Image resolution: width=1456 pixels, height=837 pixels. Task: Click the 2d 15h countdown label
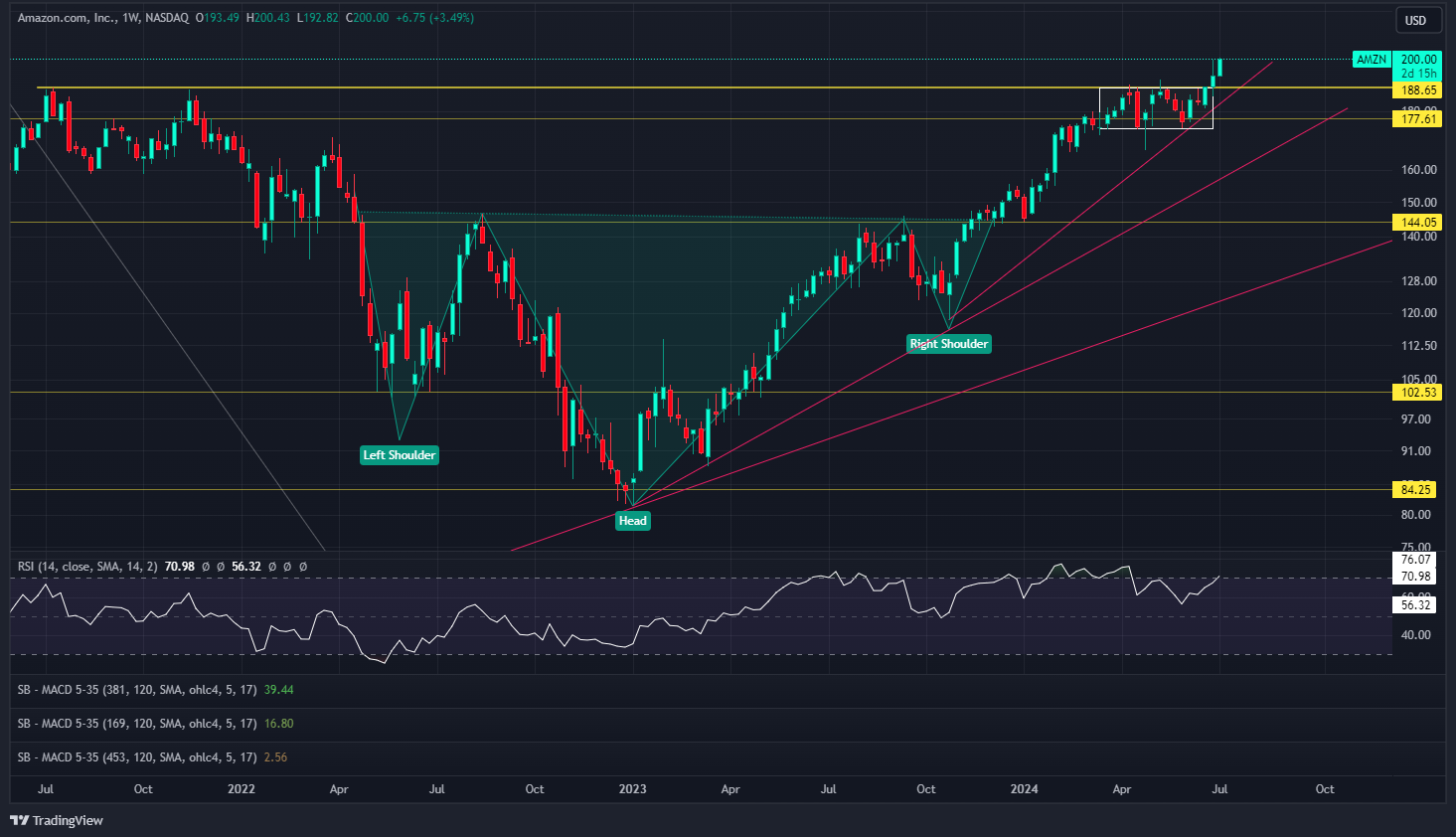[1418, 74]
